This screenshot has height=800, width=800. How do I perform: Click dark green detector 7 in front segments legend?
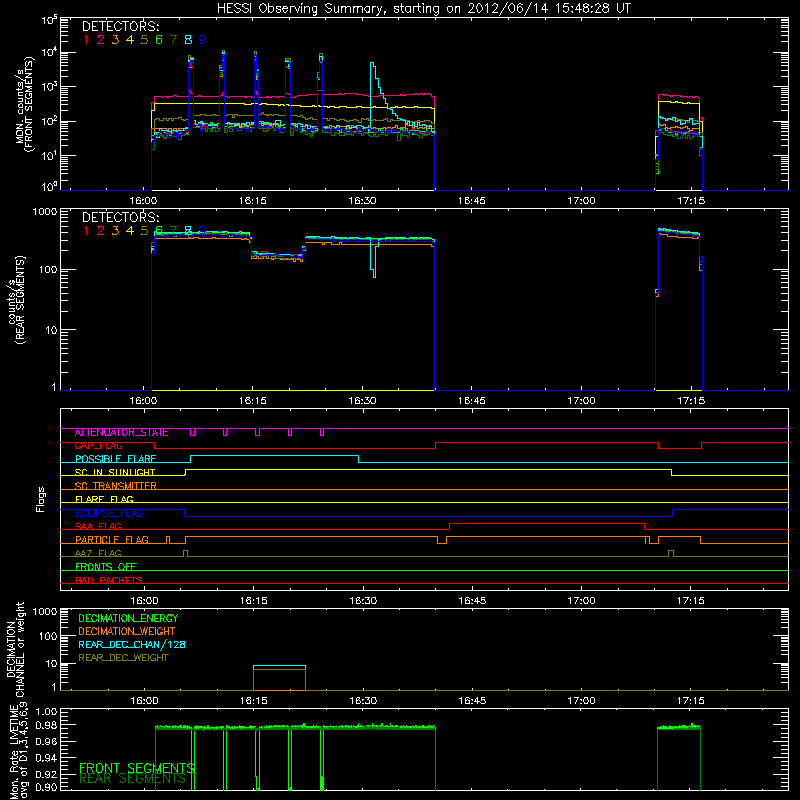click(173, 40)
